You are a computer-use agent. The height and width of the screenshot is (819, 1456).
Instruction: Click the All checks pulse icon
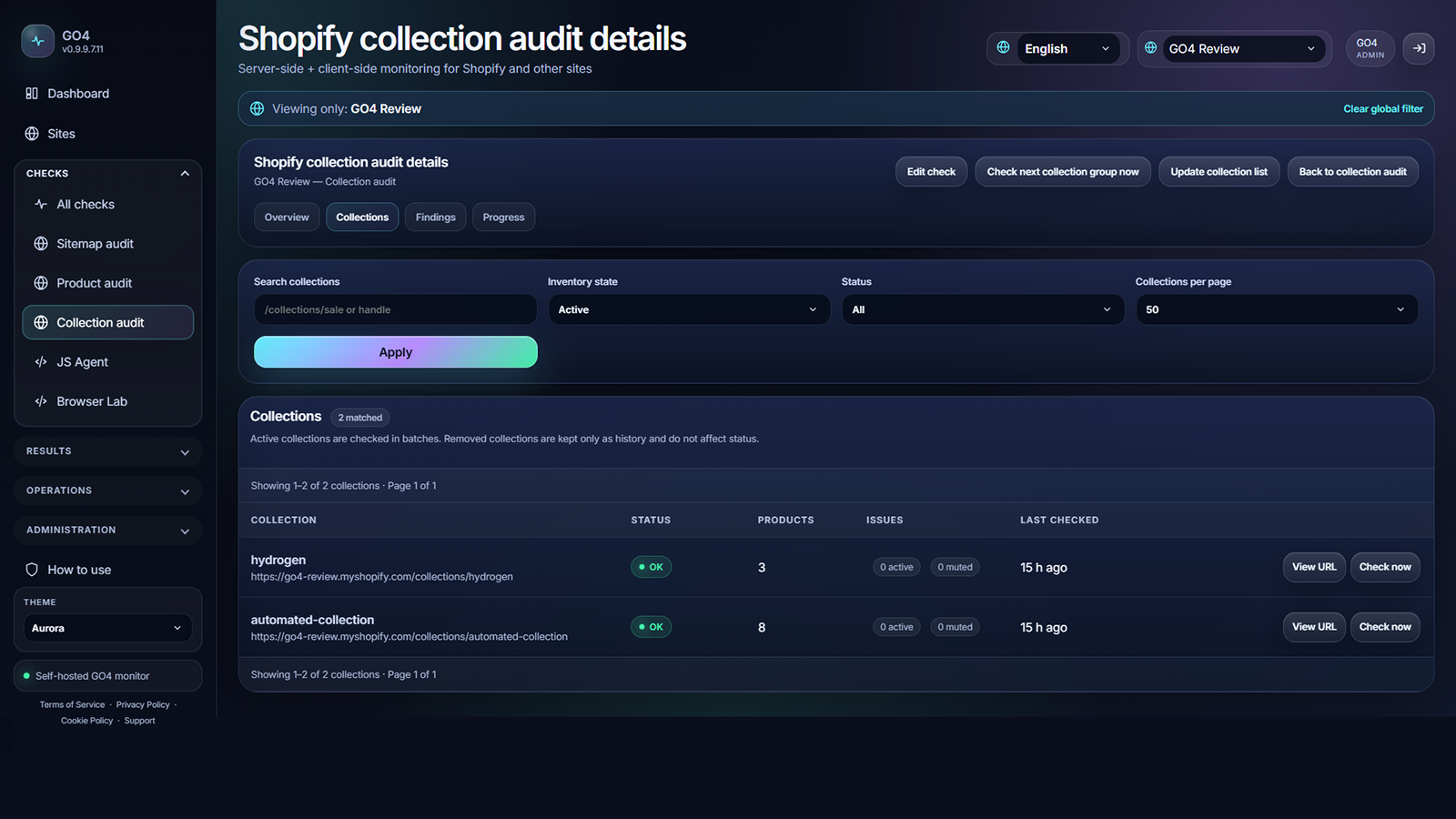[41, 205]
